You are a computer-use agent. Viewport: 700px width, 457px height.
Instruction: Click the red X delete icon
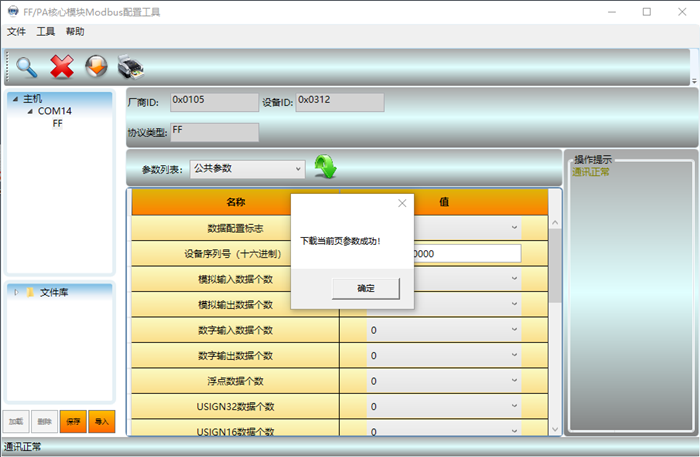coord(62,67)
